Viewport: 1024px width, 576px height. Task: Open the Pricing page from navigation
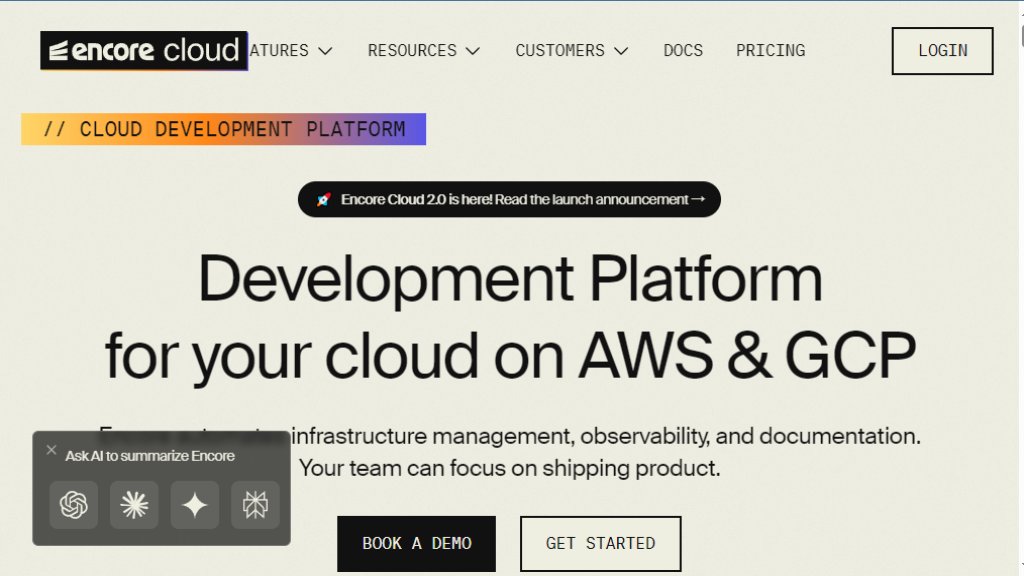(x=771, y=50)
